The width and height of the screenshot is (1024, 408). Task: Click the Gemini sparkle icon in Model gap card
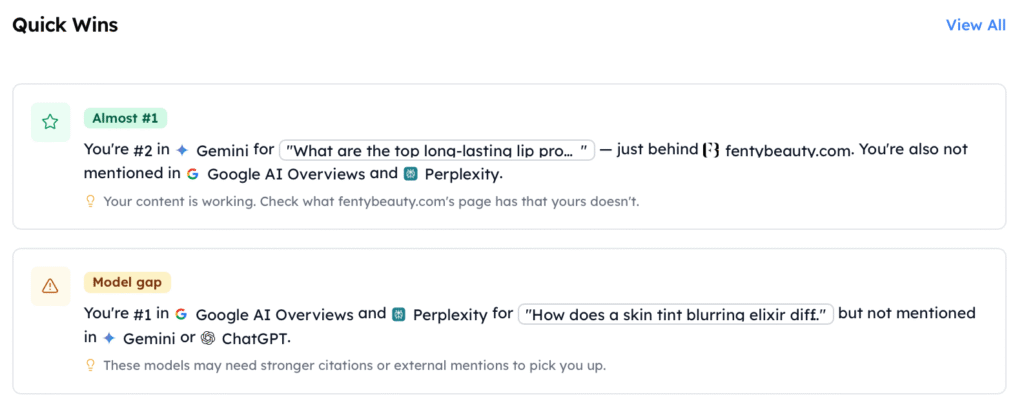(x=109, y=338)
